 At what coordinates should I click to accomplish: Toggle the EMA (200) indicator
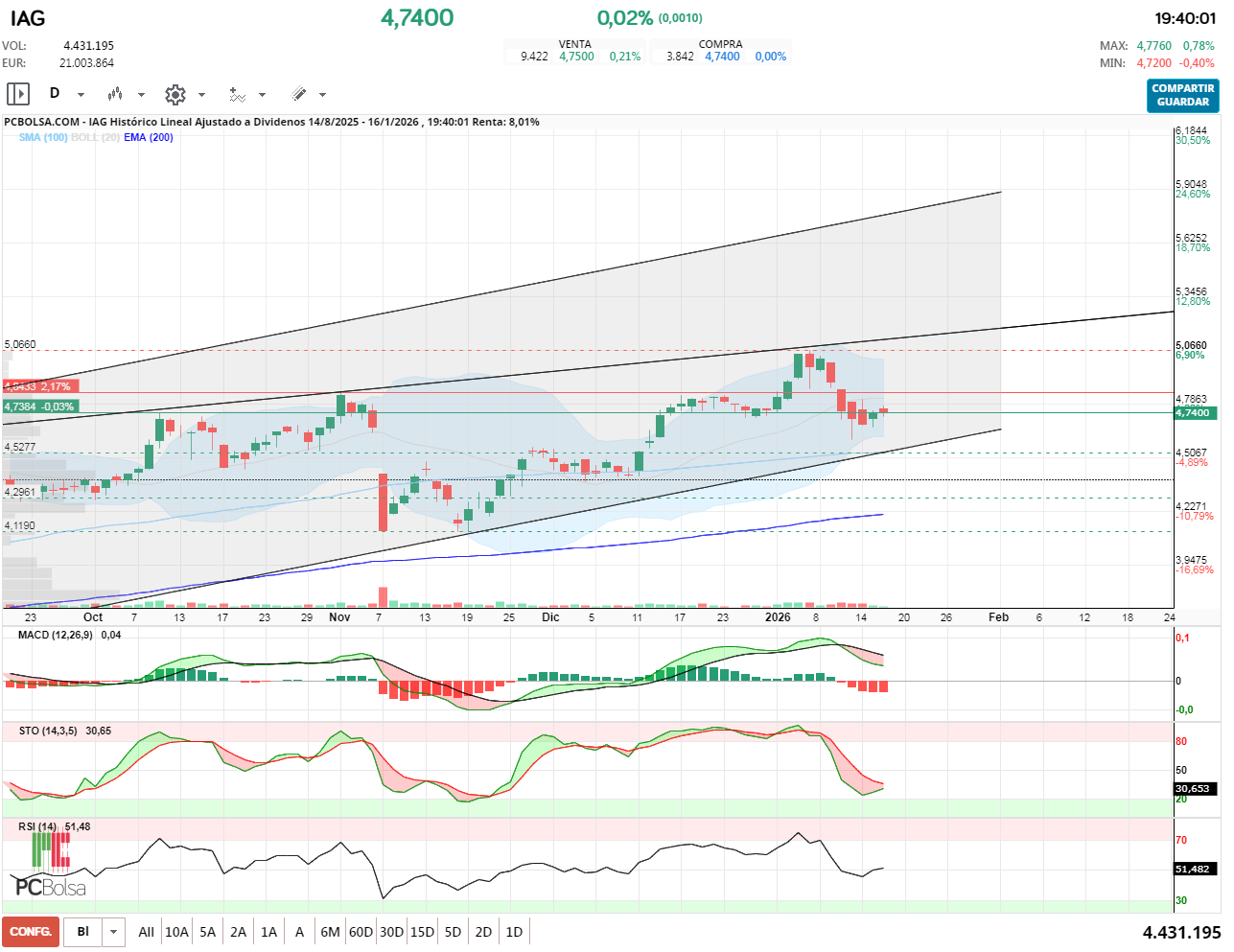149,137
